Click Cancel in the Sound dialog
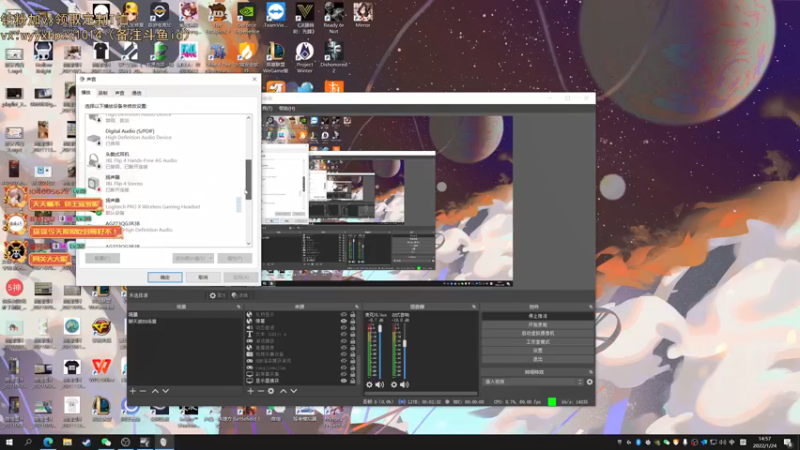Image resolution: width=800 pixels, height=450 pixels. (x=203, y=277)
